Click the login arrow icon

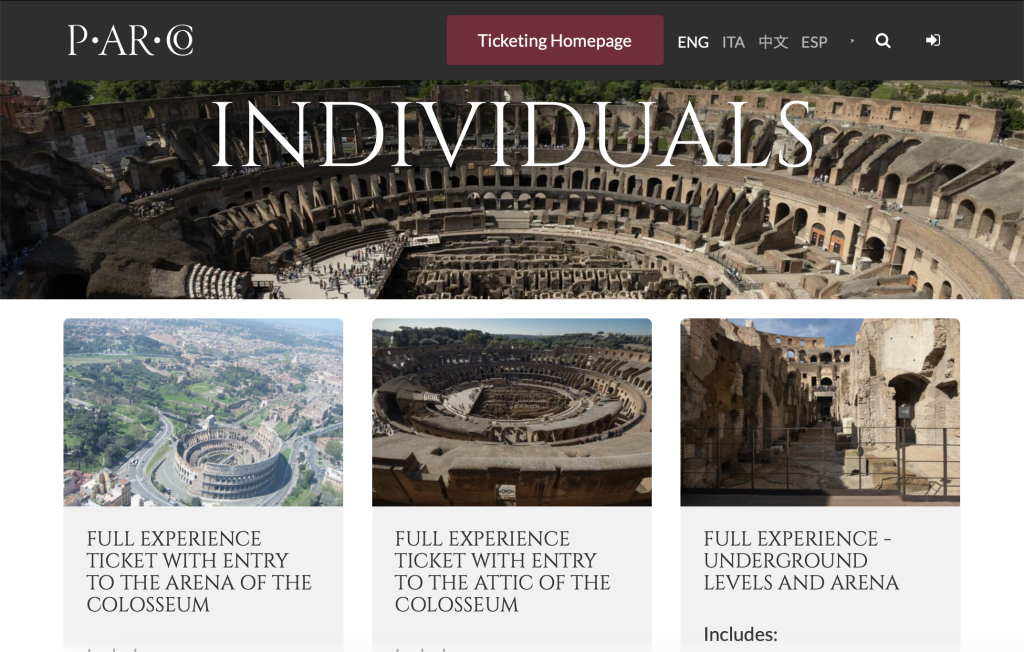pyautogui.click(x=933, y=41)
